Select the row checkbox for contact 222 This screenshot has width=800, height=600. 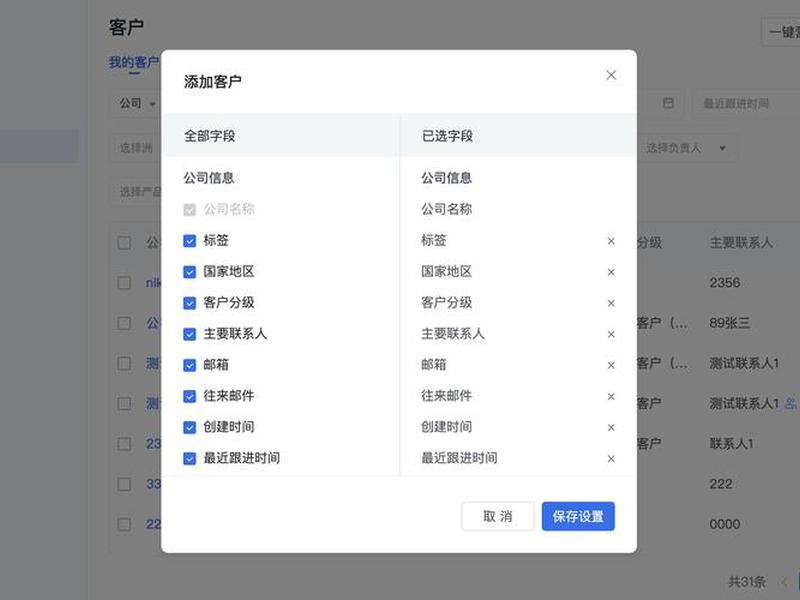point(124,484)
